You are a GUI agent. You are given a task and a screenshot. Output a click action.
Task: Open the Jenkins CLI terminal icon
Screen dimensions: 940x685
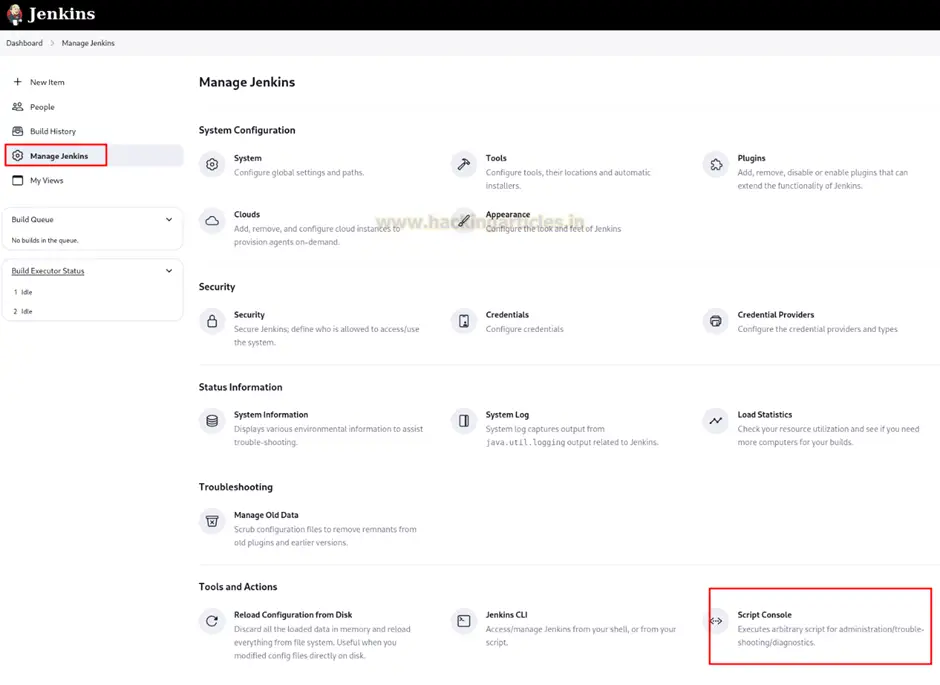(x=464, y=621)
